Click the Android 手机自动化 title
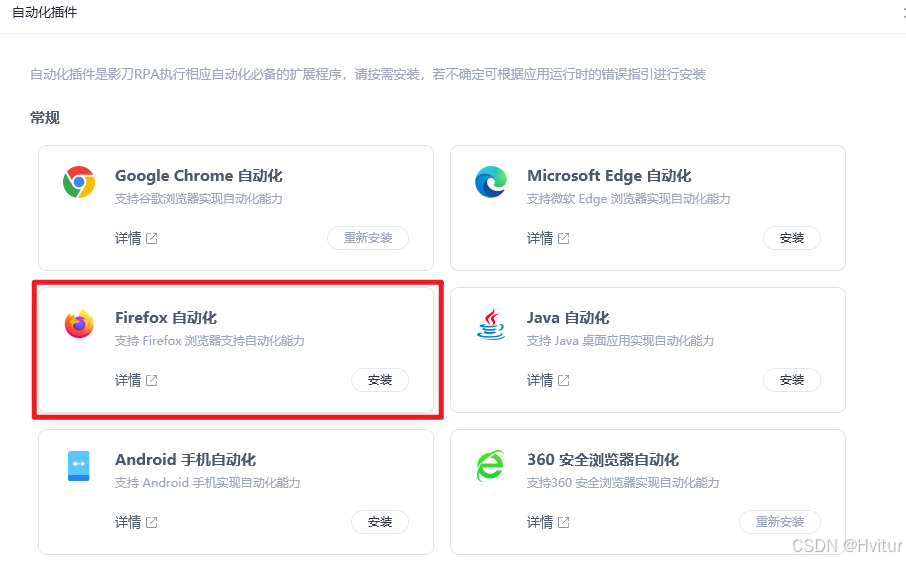906x561 pixels. tap(185, 460)
